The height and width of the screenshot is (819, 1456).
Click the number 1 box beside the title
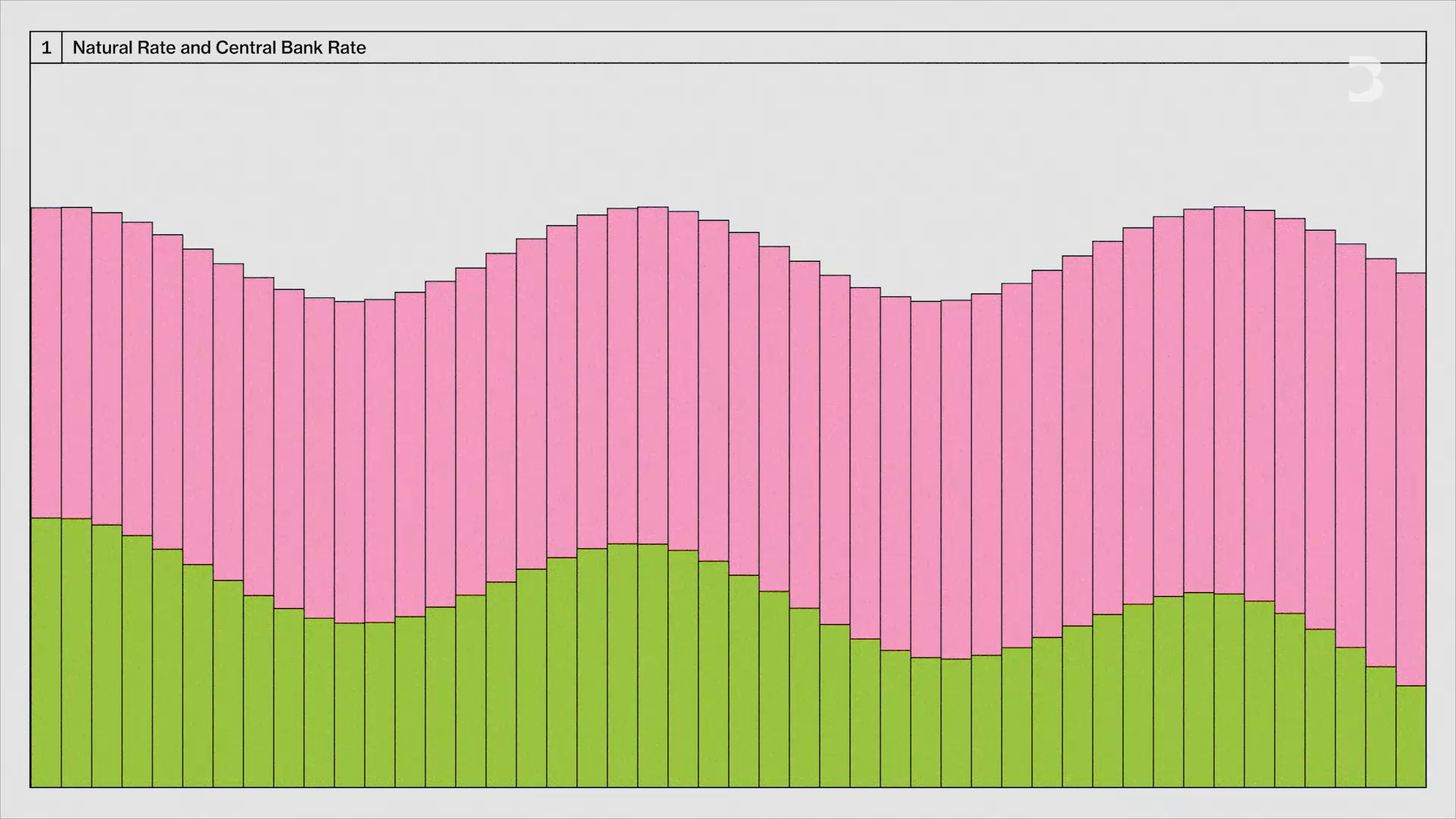point(46,48)
